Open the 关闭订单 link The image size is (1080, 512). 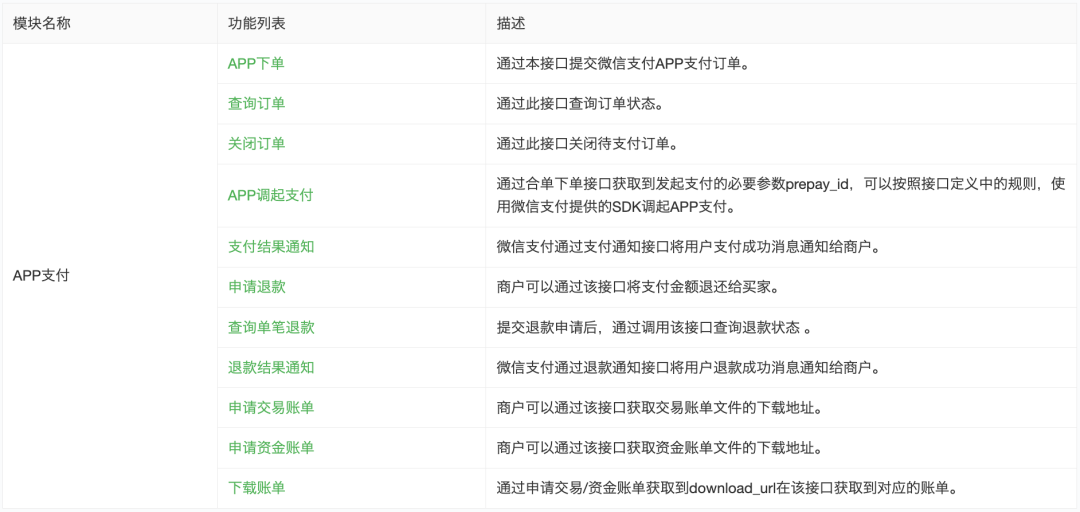click(x=256, y=143)
